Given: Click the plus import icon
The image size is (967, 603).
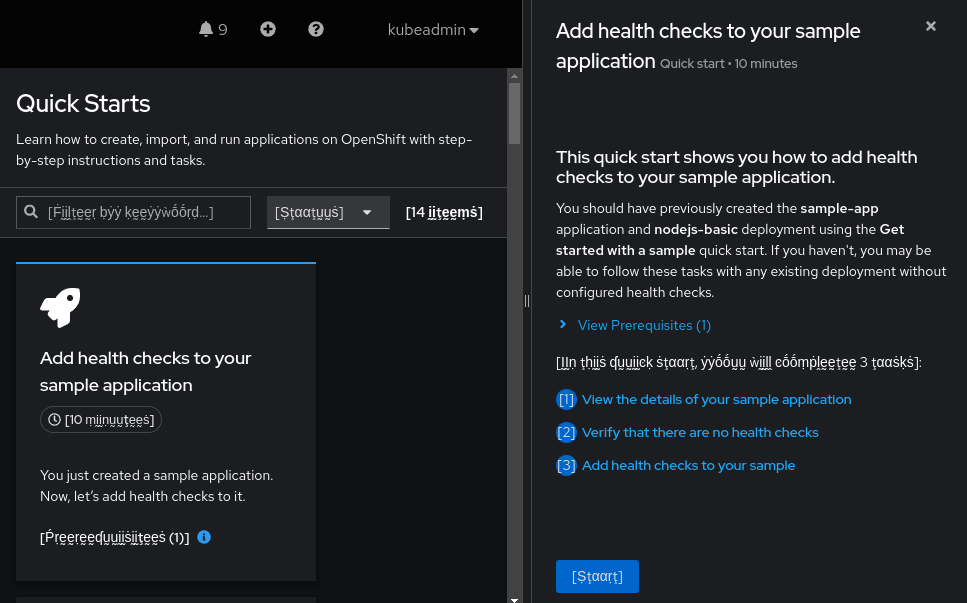Looking at the screenshot, I should click(268, 29).
